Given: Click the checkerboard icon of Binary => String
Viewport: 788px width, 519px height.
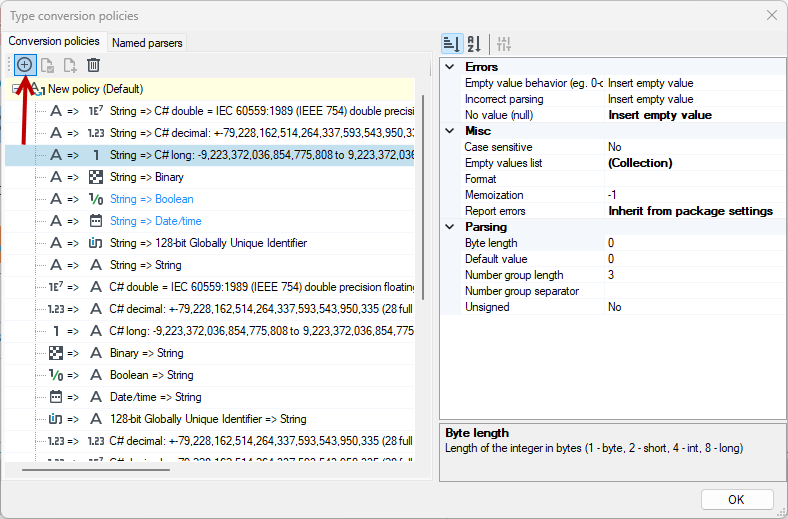Looking at the screenshot, I should 56,353.
